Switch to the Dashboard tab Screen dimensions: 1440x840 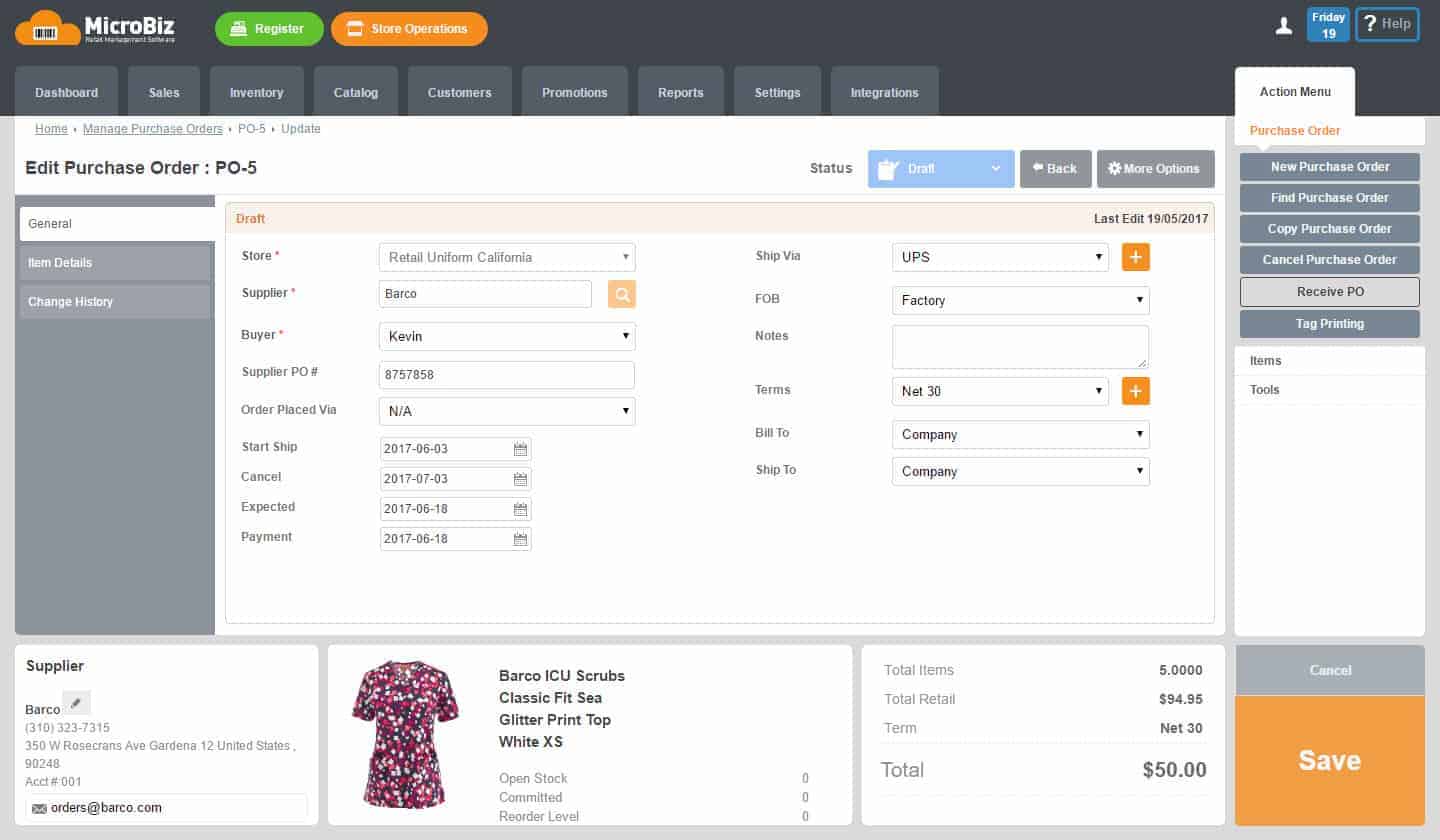(x=67, y=92)
